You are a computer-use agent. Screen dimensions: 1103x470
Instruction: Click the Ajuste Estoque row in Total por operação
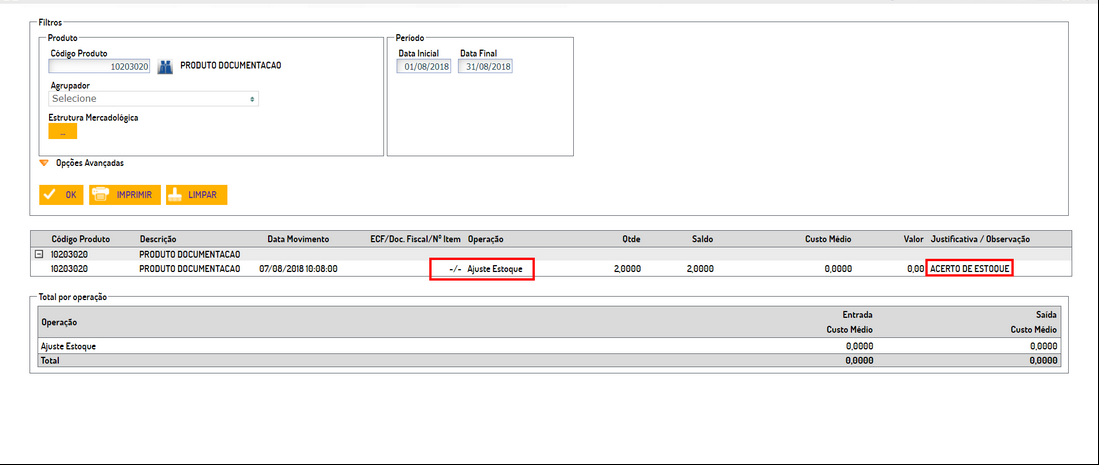(x=549, y=346)
